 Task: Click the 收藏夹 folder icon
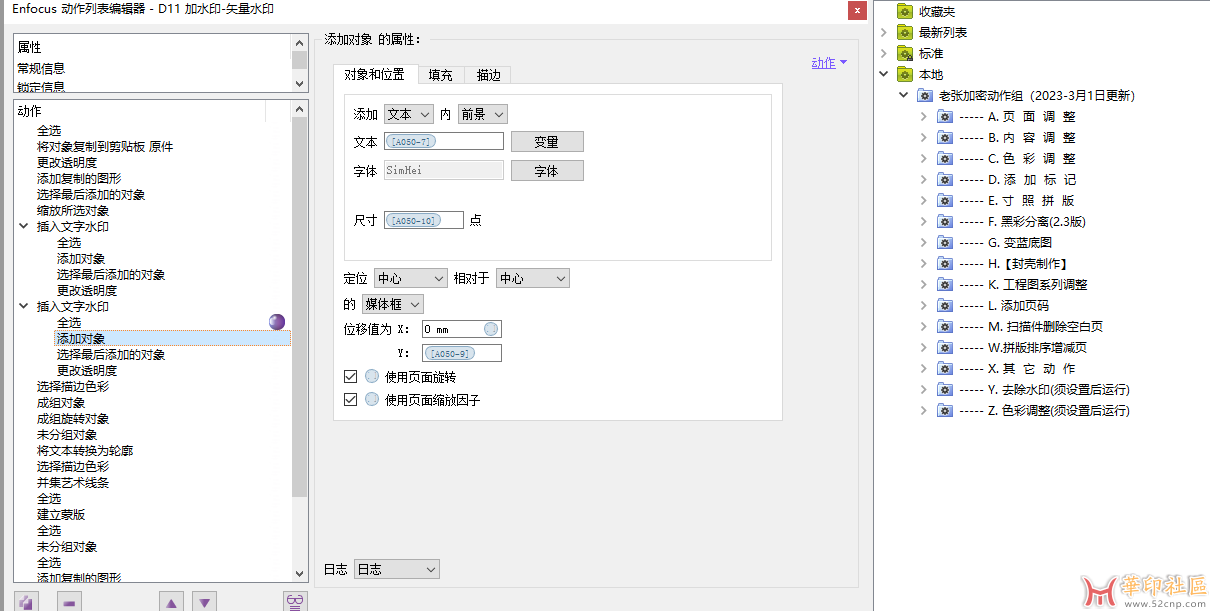click(x=904, y=12)
